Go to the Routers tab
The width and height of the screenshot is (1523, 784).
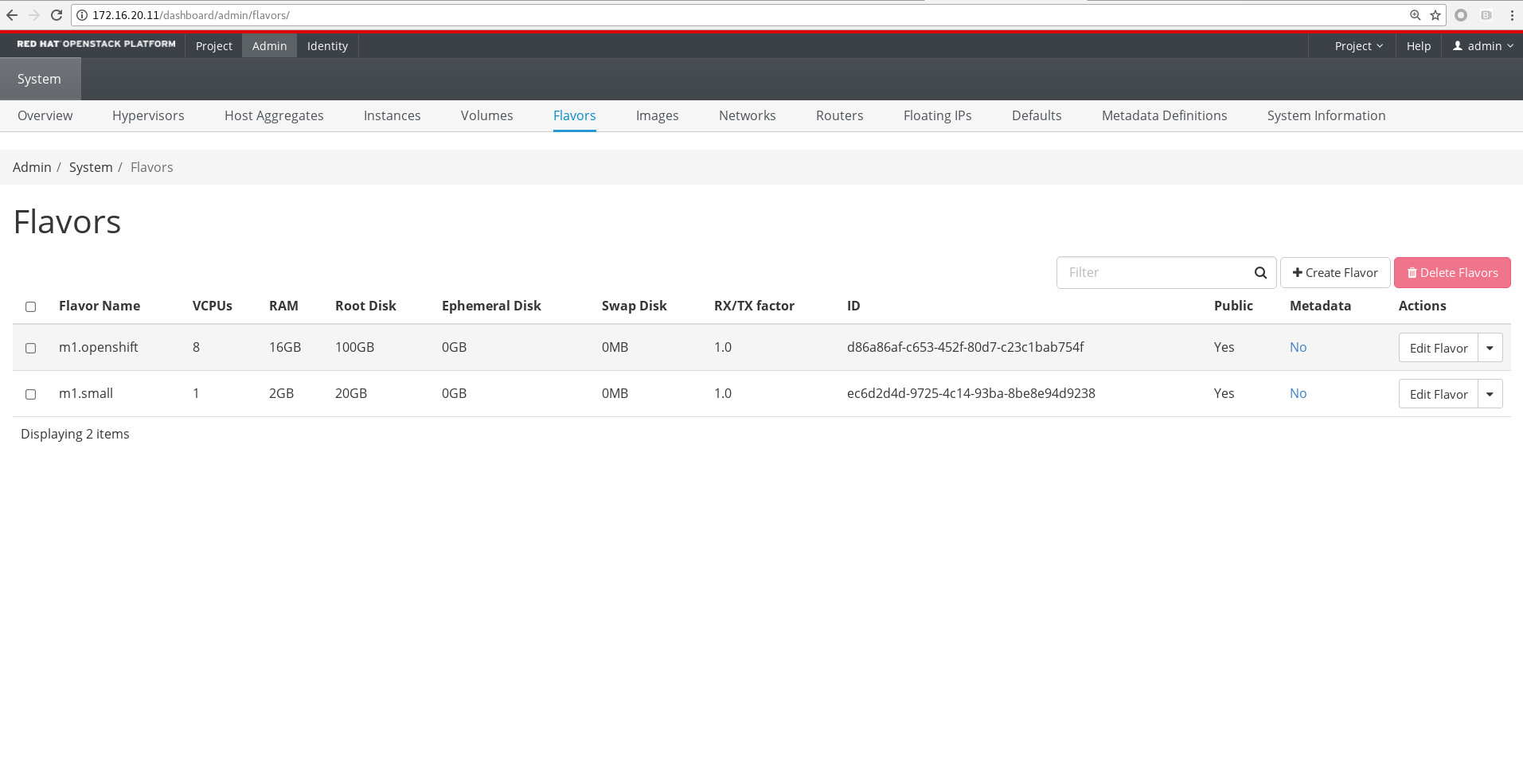(x=840, y=115)
